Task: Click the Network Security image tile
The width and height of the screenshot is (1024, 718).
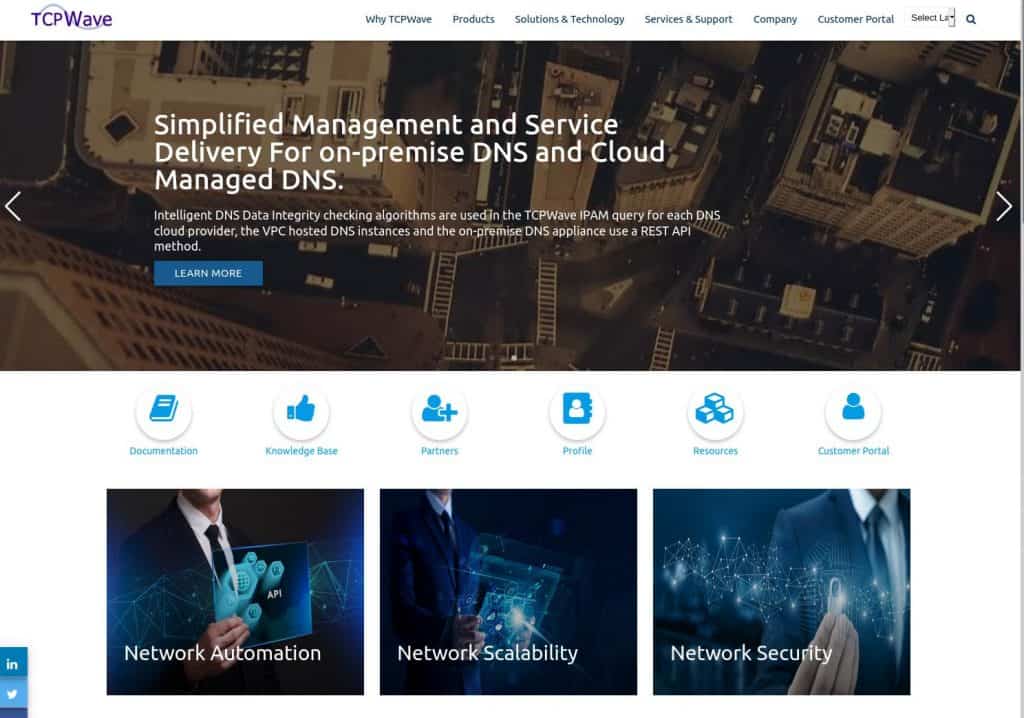Action: (x=781, y=591)
